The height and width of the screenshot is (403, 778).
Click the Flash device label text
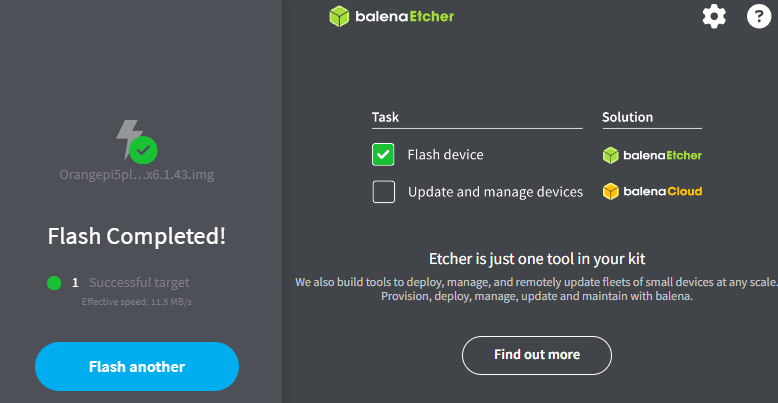(x=445, y=155)
